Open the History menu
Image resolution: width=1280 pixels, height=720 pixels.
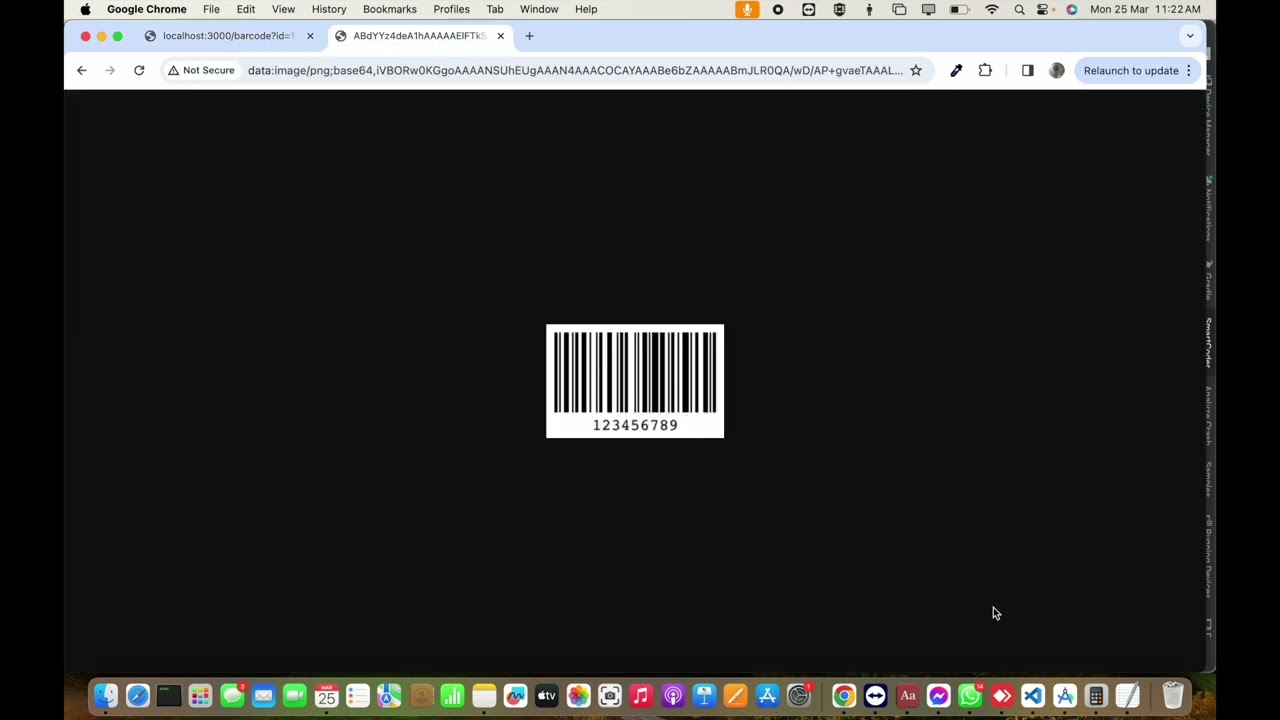[x=329, y=9]
